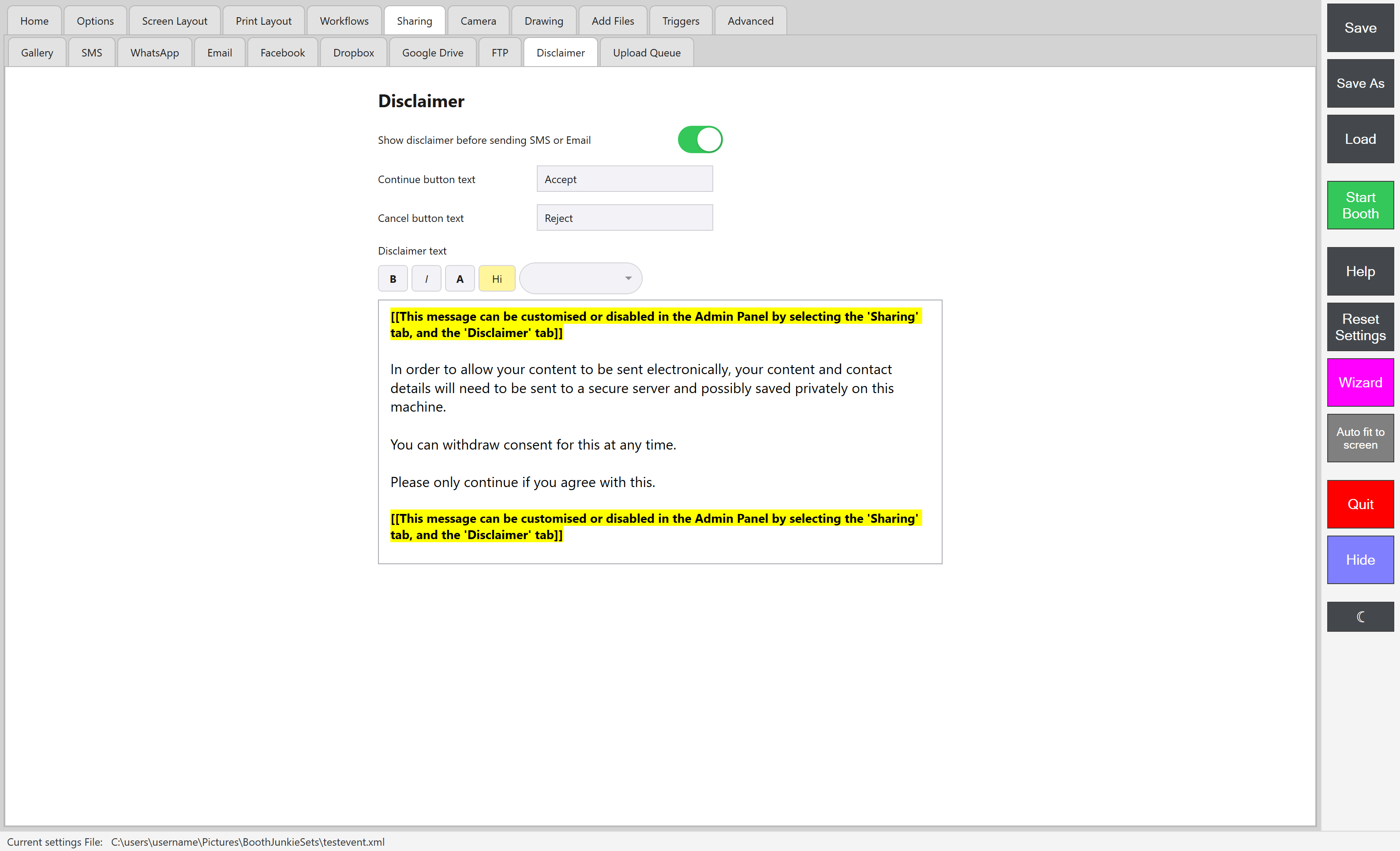The width and height of the screenshot is (1400, 851).
Task: Click the Hide button
Action: pos(1360,560)
